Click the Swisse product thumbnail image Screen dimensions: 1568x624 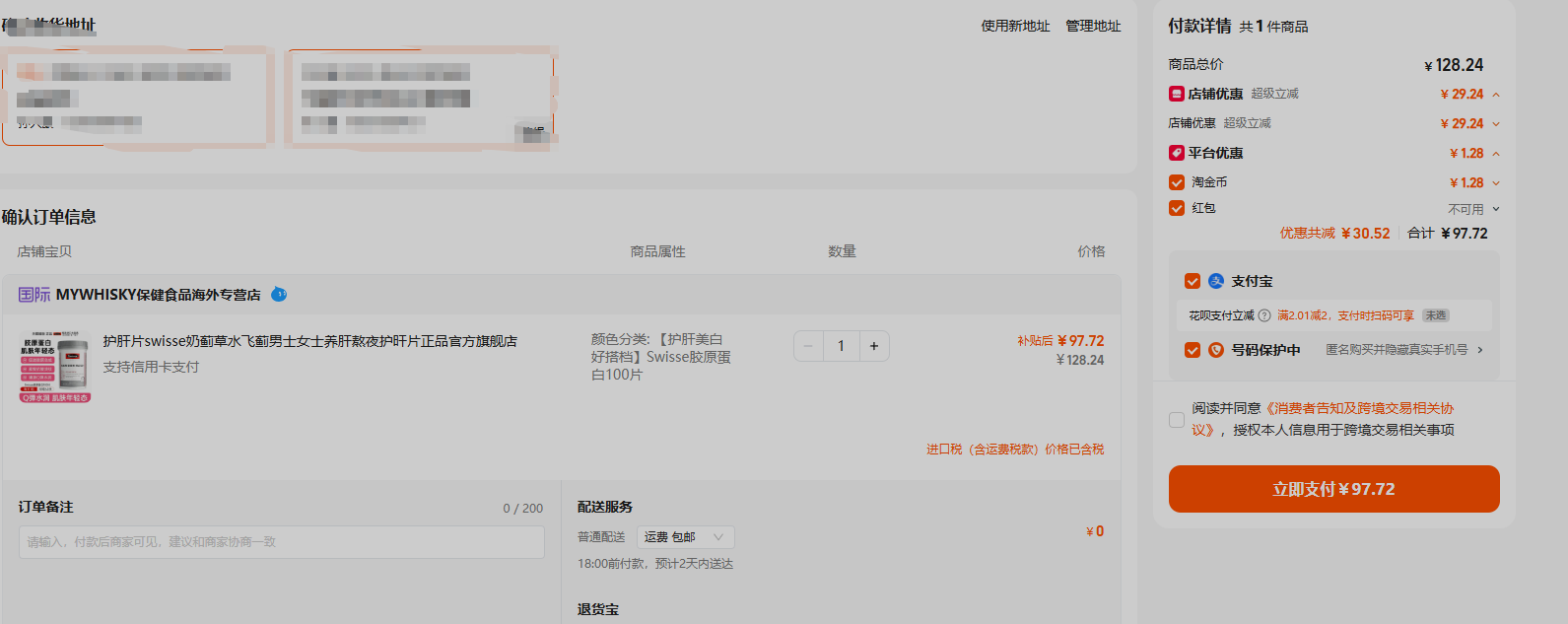click(55, 368)
